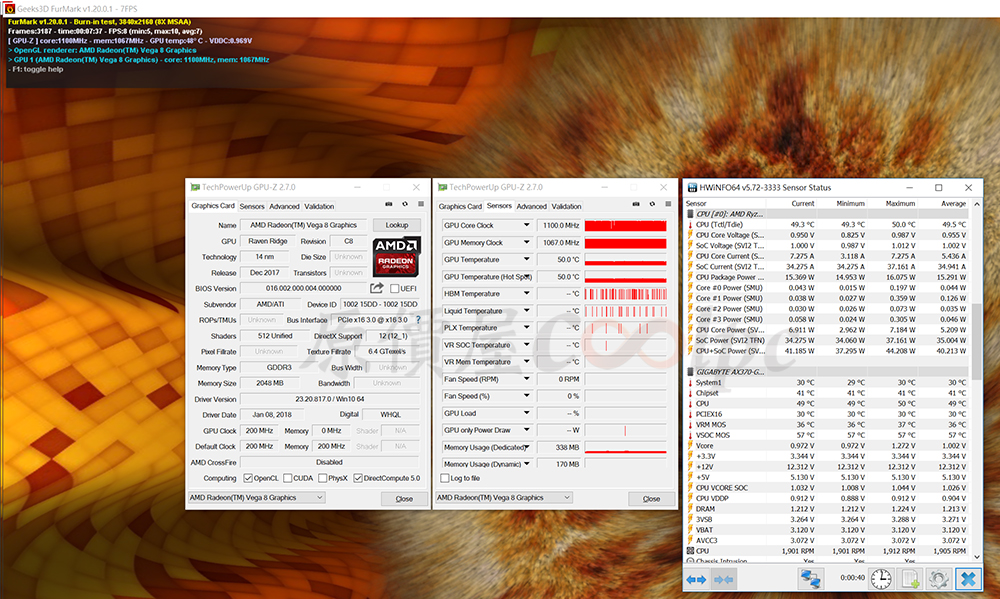Switch to Graphics Card tab in GPU-Z Sensors window
1000x599 pixels.
click(460, 207)
